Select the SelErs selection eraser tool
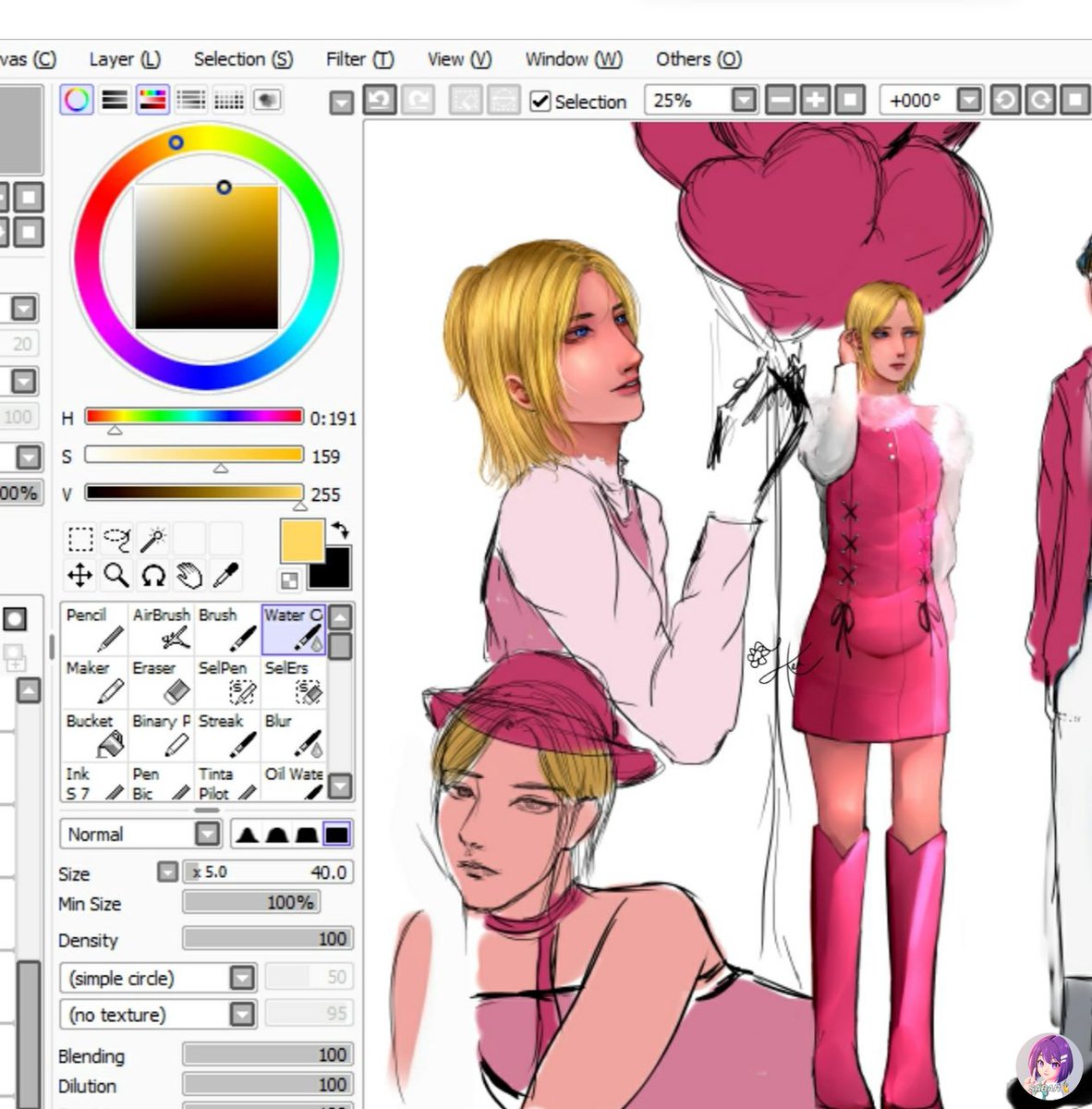The image size is (1092, 1109). tap(294, 682)
